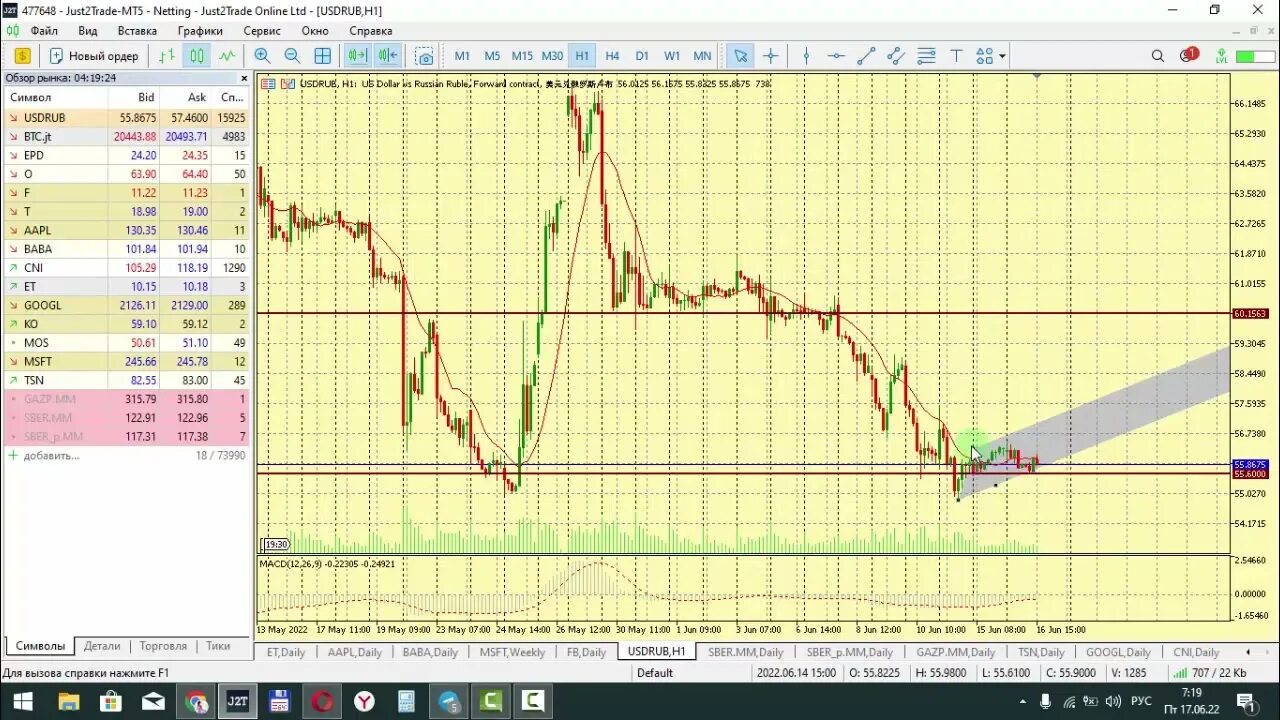The height and width of the screenshot is (720, 1280).
Task: Open the MSFT,Weekly chart tab
Action: pyautogui.click(x=512, y=652)
